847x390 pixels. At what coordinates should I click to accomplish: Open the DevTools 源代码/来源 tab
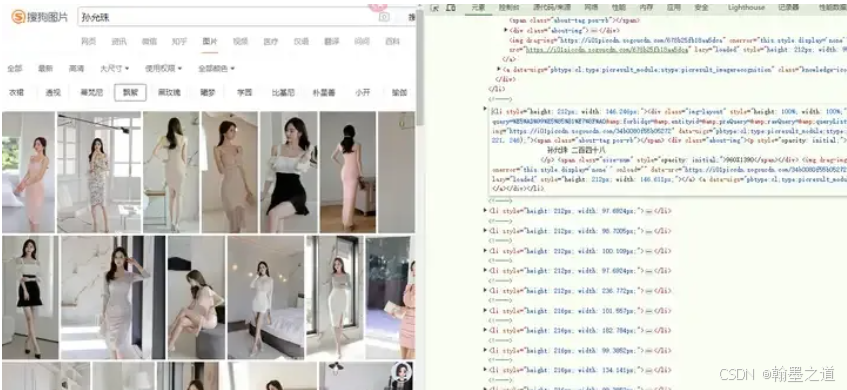pyautogui.click(x=552, y=8)
